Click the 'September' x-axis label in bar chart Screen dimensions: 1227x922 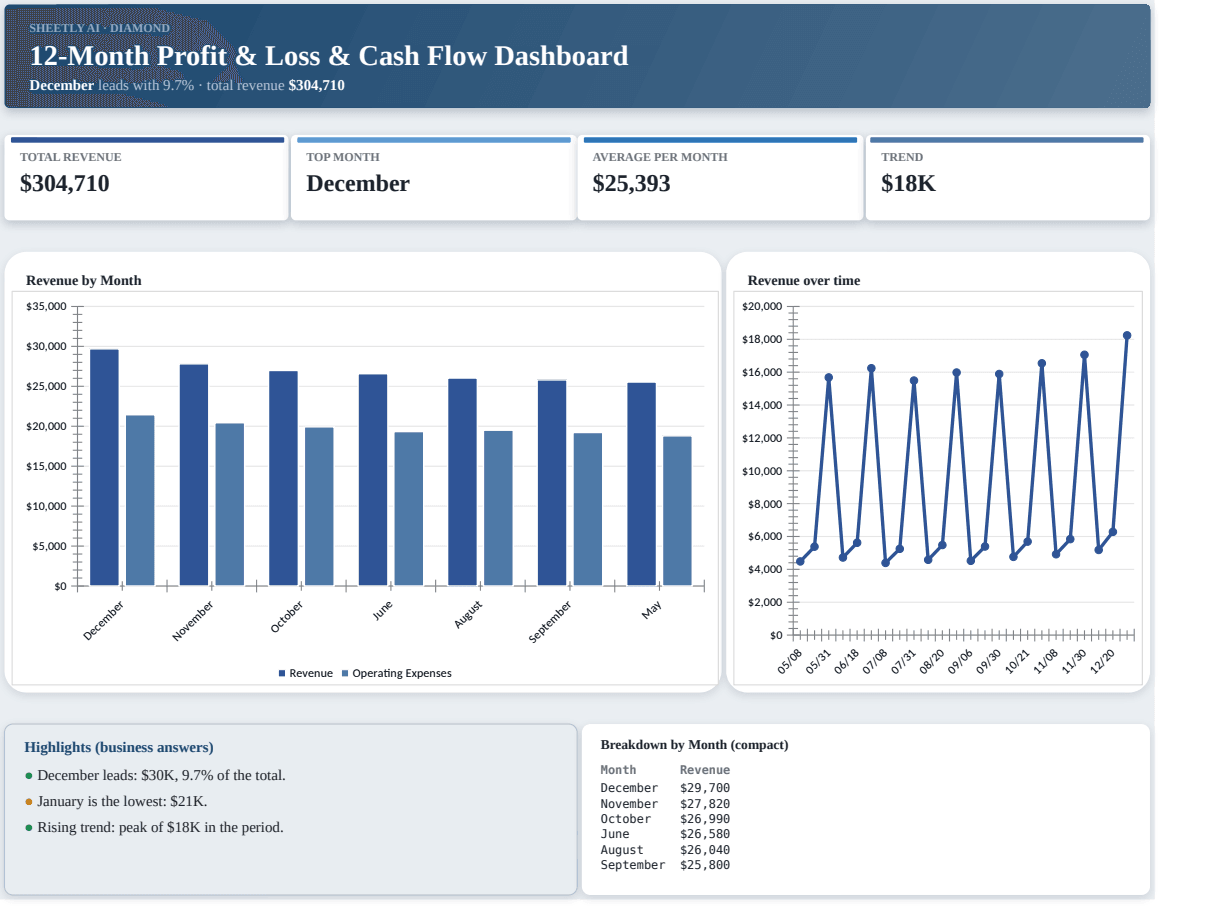[551, 621]
